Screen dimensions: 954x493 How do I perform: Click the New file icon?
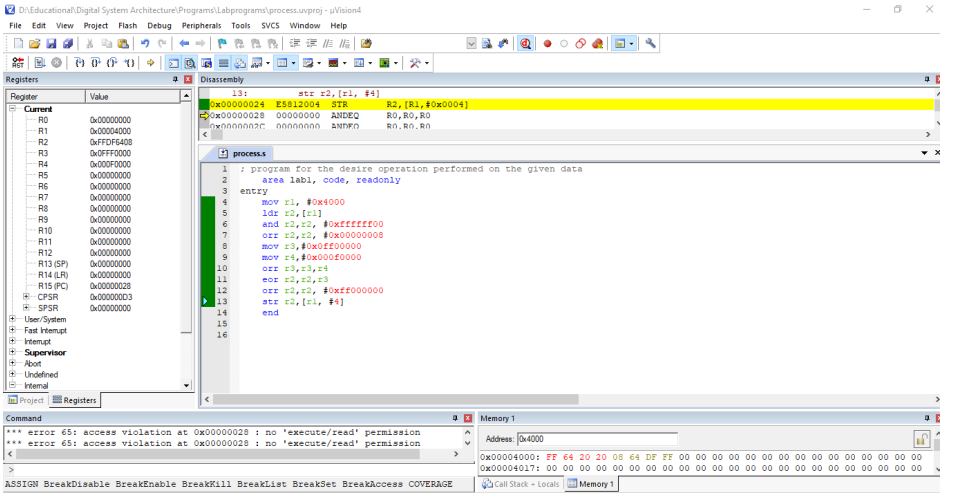click(18, 44)
